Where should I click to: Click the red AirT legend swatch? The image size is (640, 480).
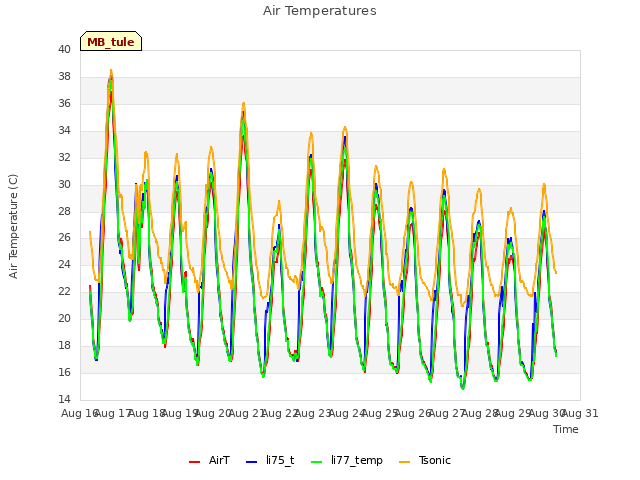point(194,461)
